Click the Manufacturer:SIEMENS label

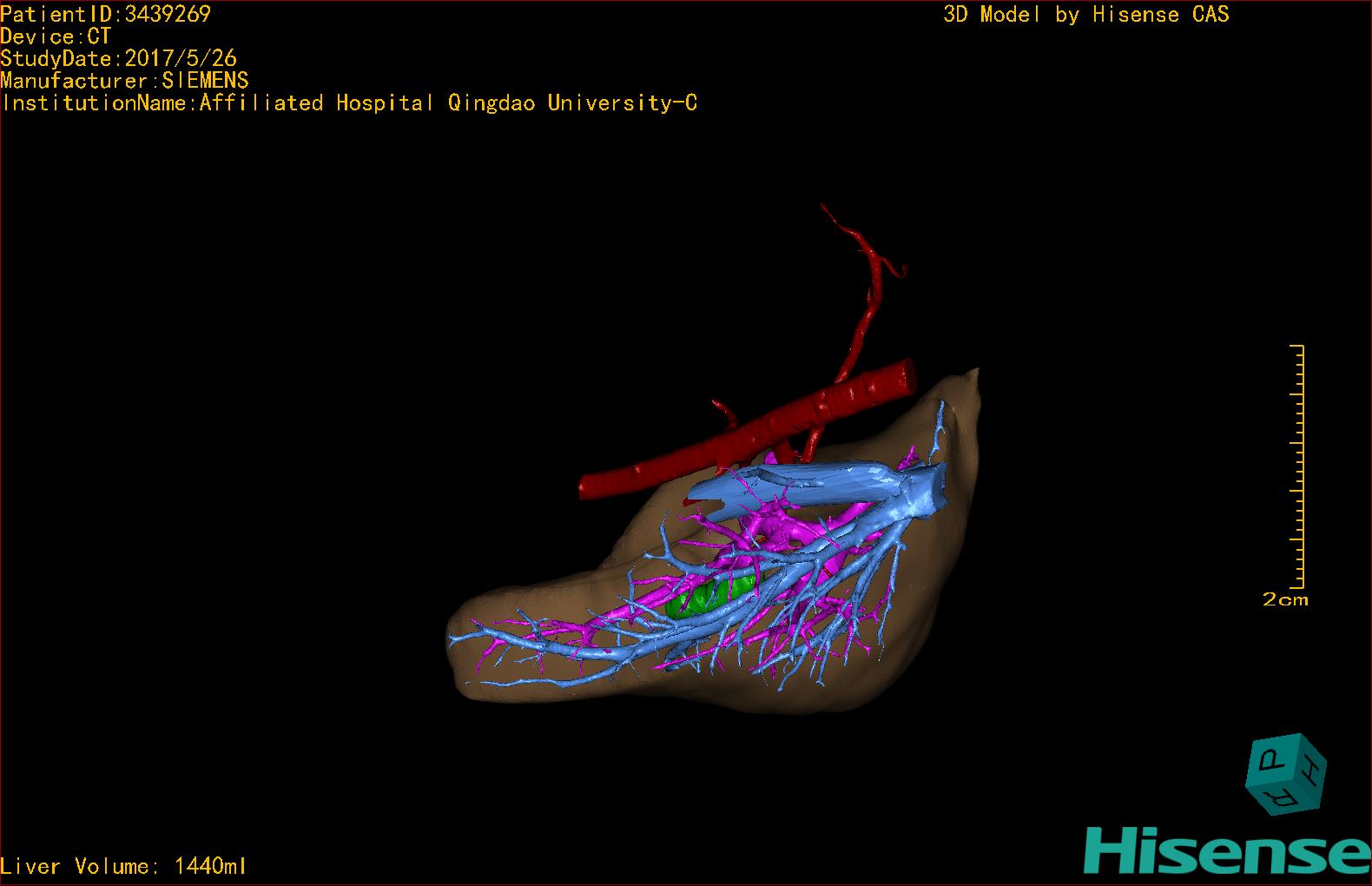pyautogui.click(x=124, y=81)
